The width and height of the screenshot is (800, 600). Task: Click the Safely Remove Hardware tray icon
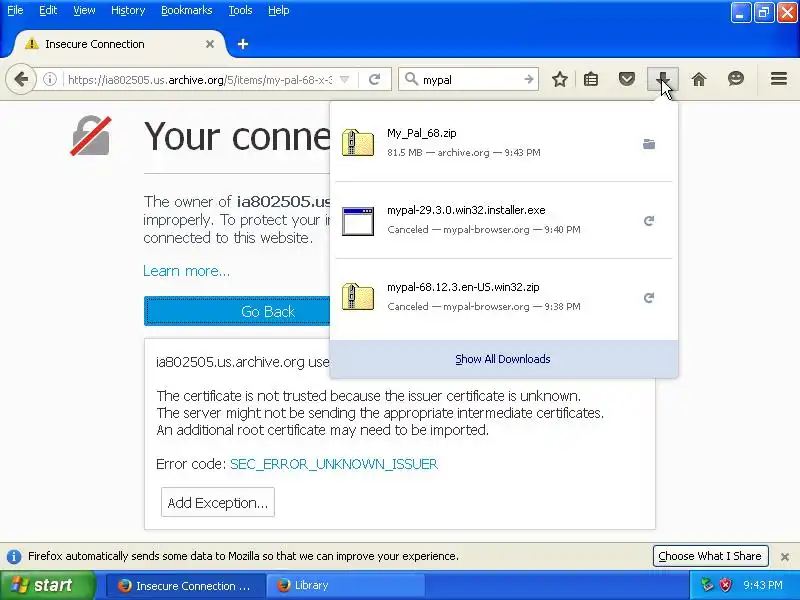pos(707,585)
